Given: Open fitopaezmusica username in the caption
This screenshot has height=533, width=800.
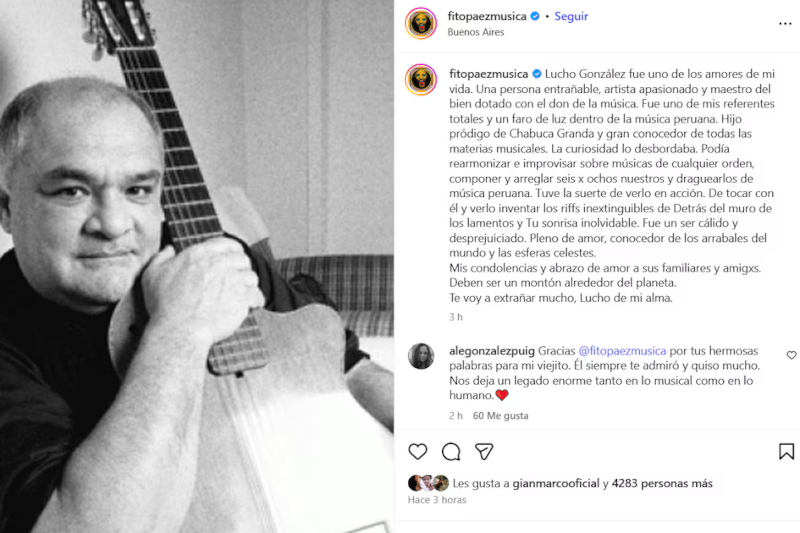Looking at the screenshot, I should click(x=488, y=74).
